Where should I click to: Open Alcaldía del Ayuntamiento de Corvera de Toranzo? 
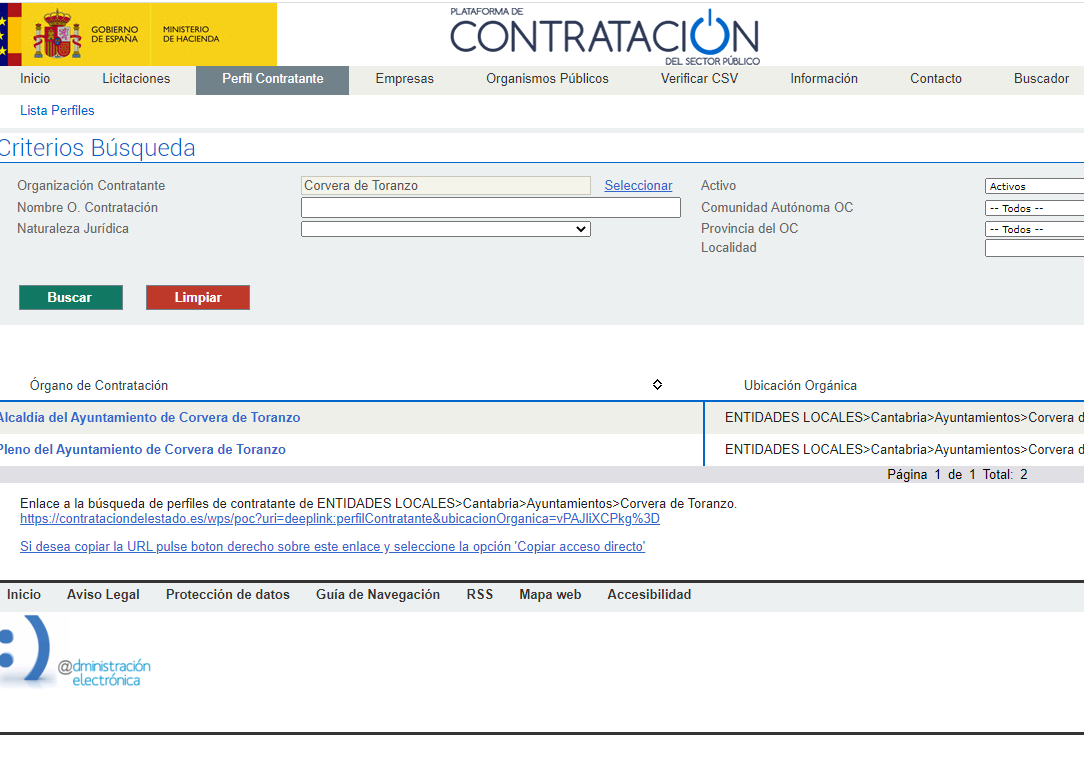(149, 418)
